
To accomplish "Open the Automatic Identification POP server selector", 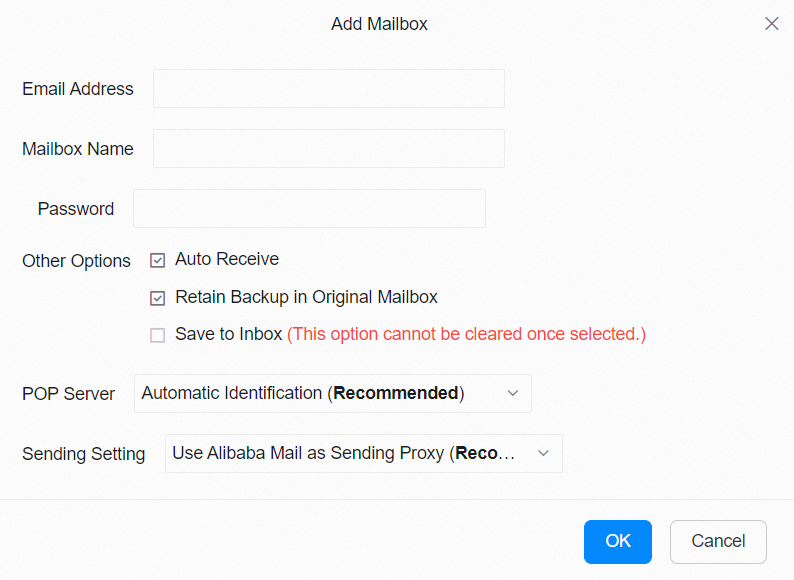I will [320, 394].
